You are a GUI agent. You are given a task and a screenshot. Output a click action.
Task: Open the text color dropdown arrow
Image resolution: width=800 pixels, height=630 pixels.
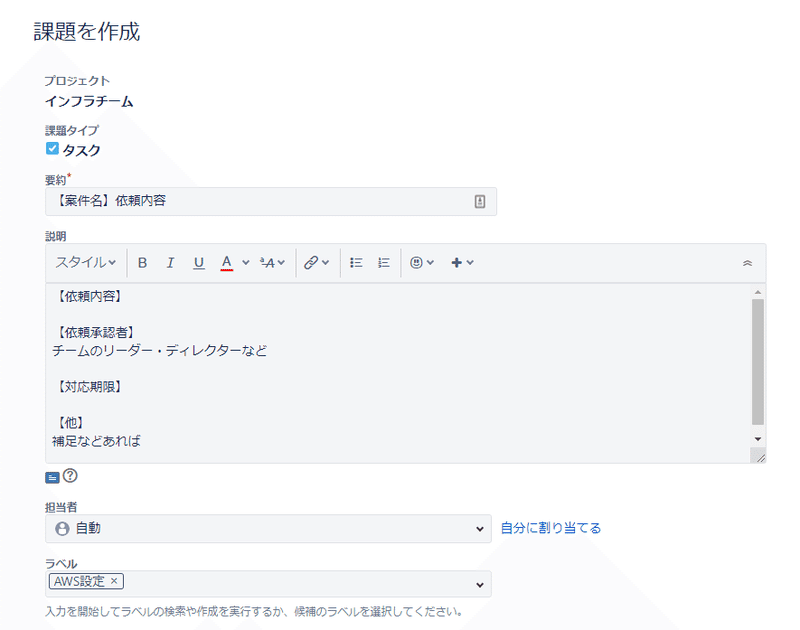point(245,263)
